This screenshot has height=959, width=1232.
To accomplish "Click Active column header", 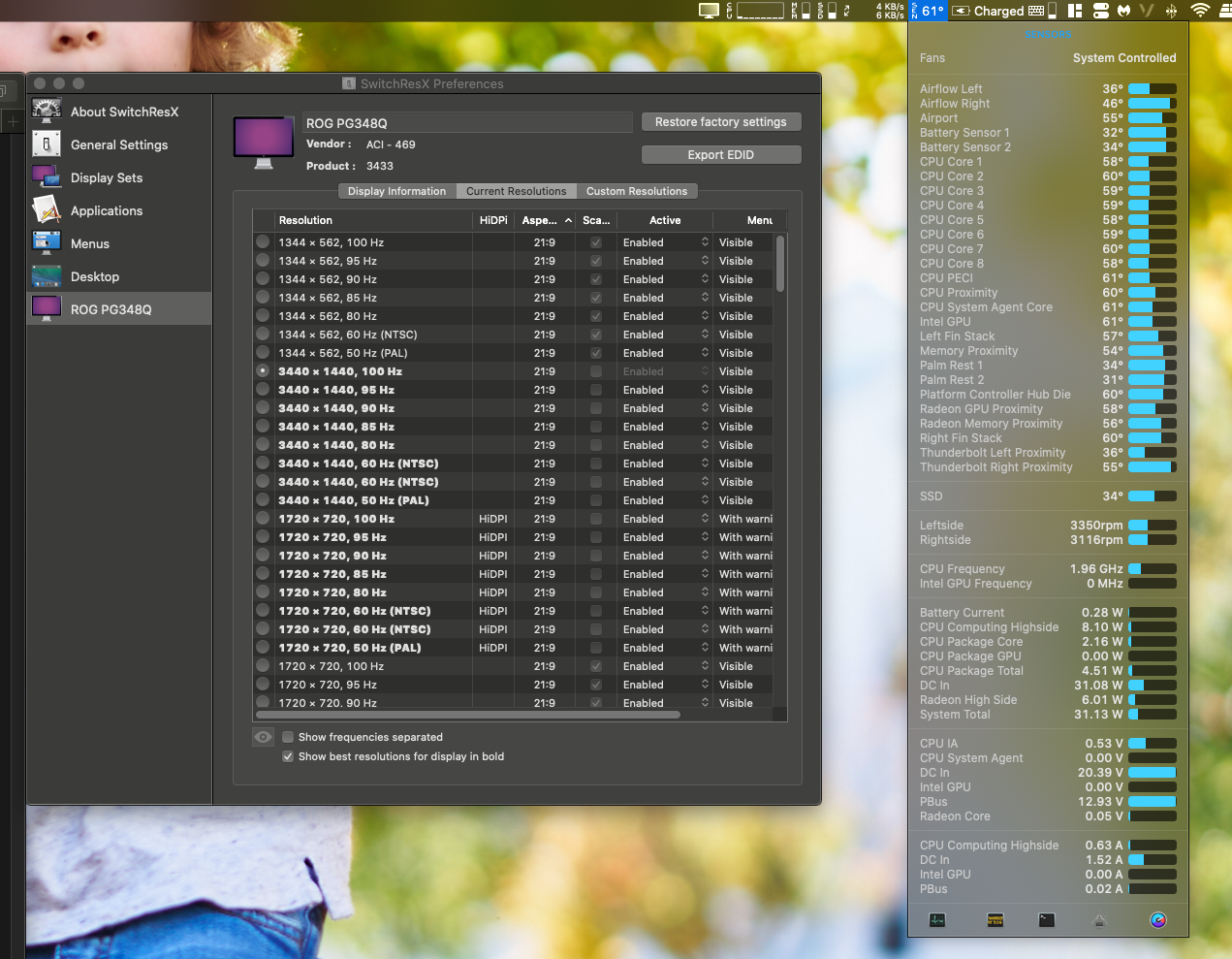I will 665,220.
